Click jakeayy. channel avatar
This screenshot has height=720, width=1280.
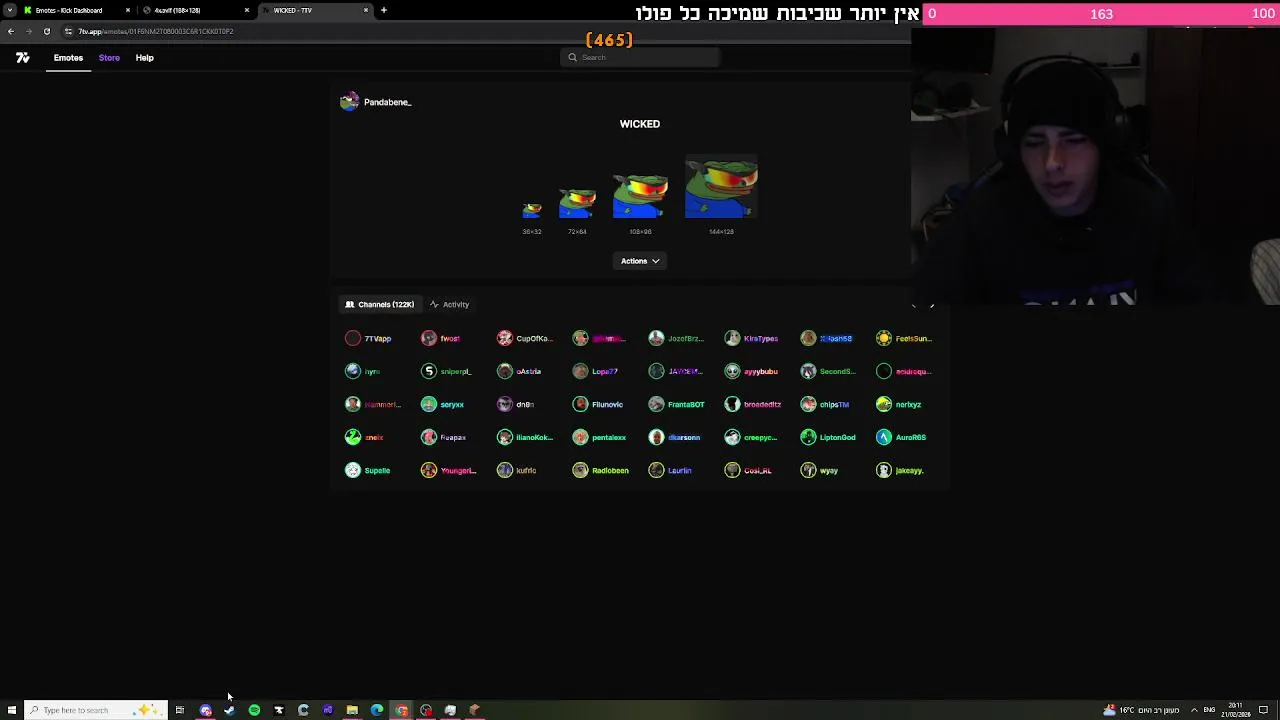pos(884,470)
